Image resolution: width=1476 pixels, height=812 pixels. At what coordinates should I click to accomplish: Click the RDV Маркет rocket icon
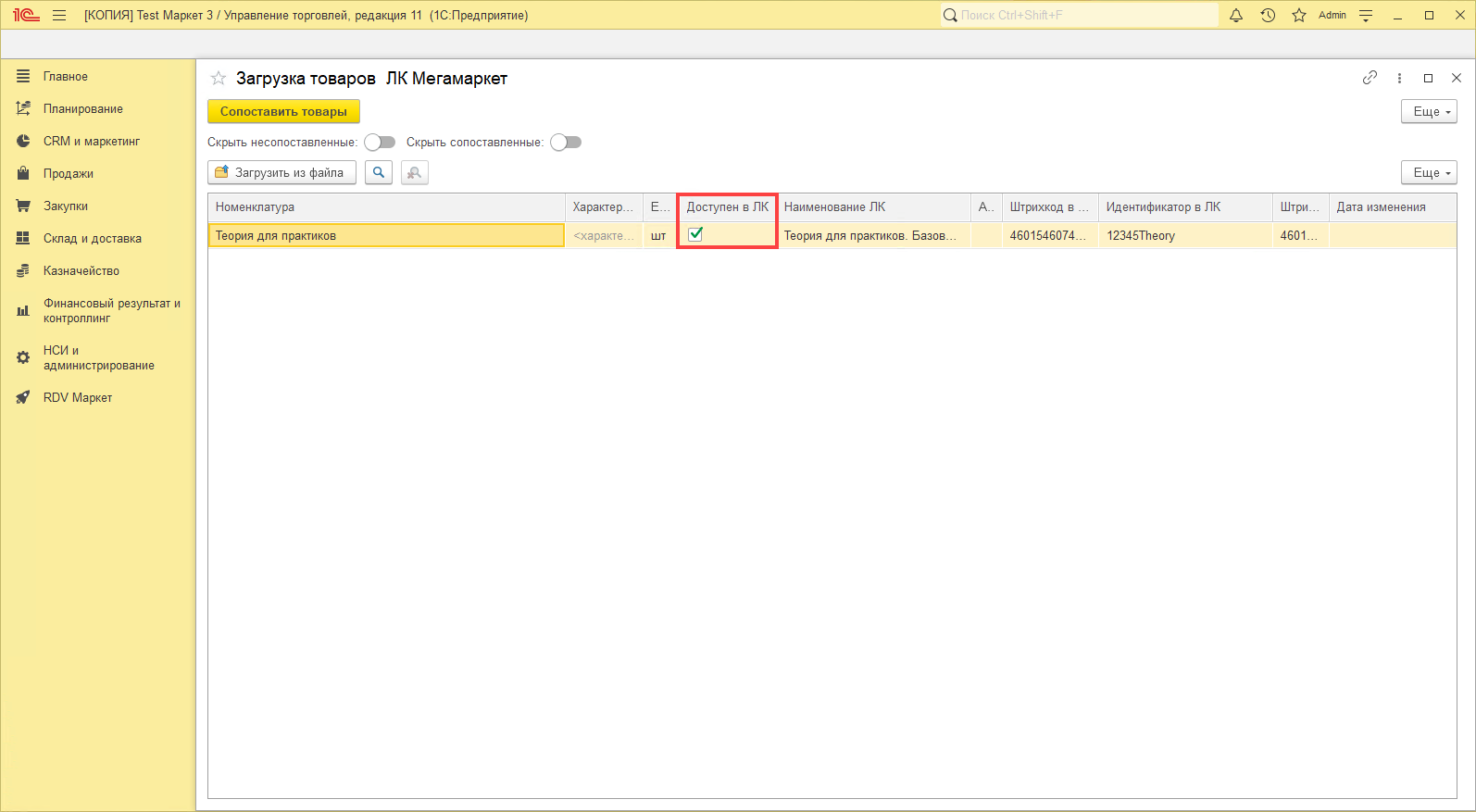23,397
